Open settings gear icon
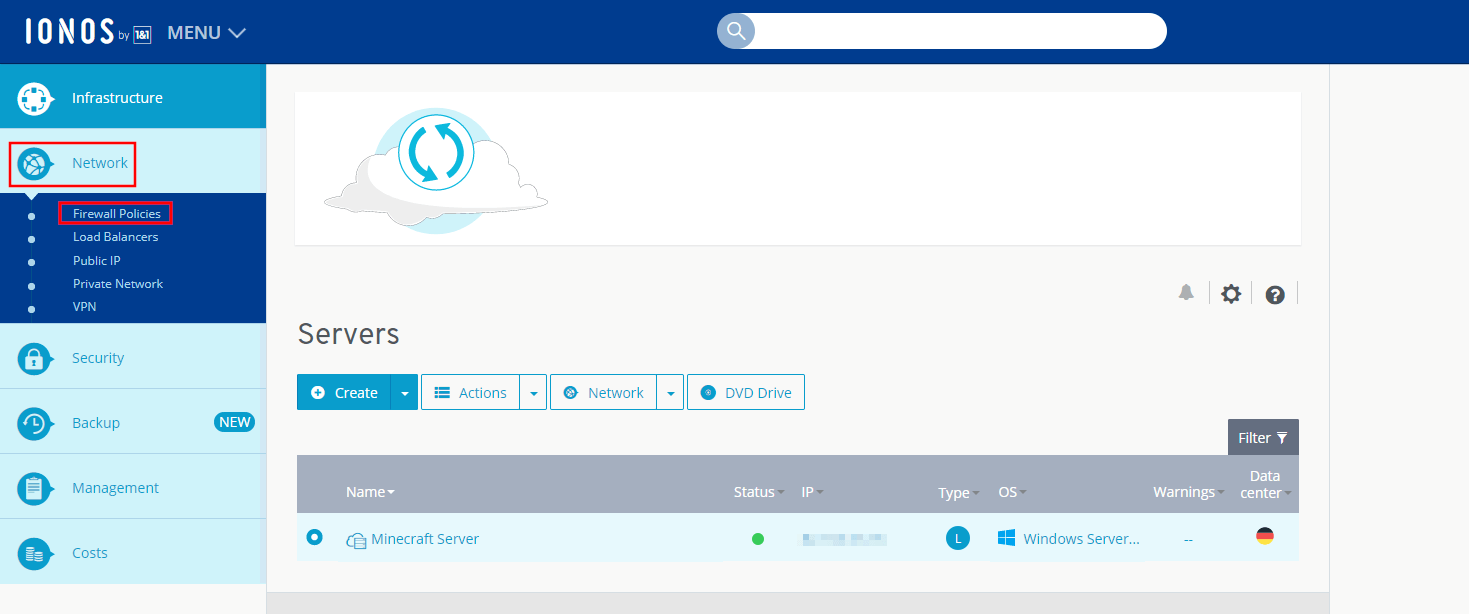Image resolution: width=1469 pixels, height=614 pixels. click(1231, 294)
